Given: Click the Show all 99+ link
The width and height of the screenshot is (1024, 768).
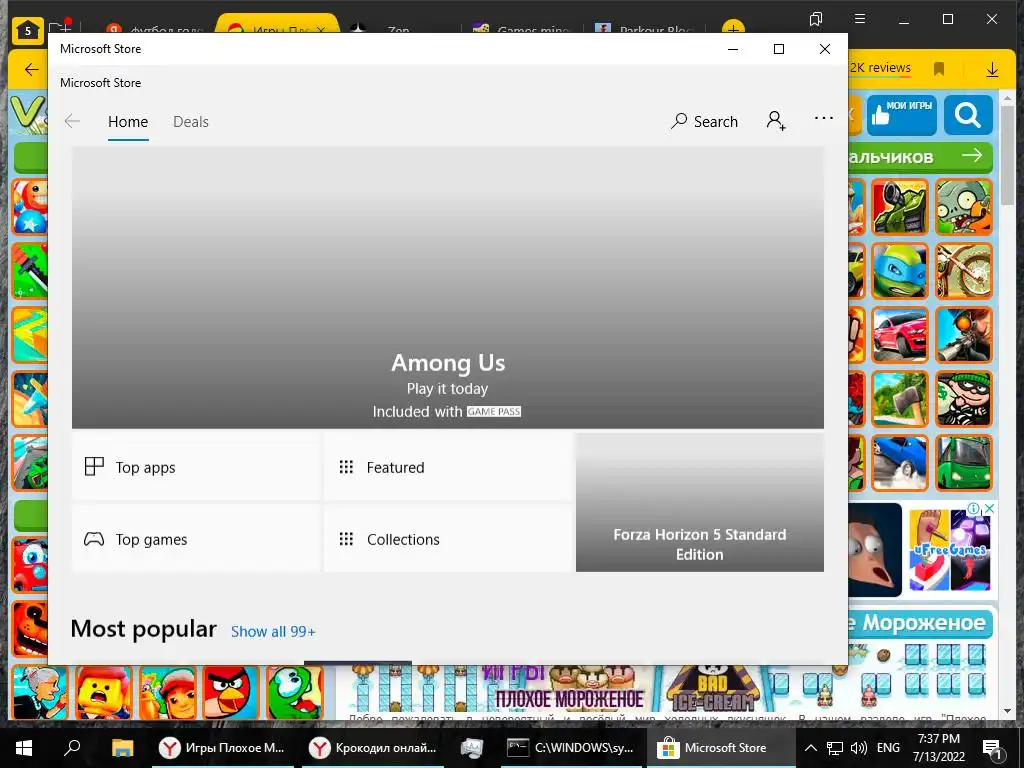Looking at the screenshot, I should (273, 632).
